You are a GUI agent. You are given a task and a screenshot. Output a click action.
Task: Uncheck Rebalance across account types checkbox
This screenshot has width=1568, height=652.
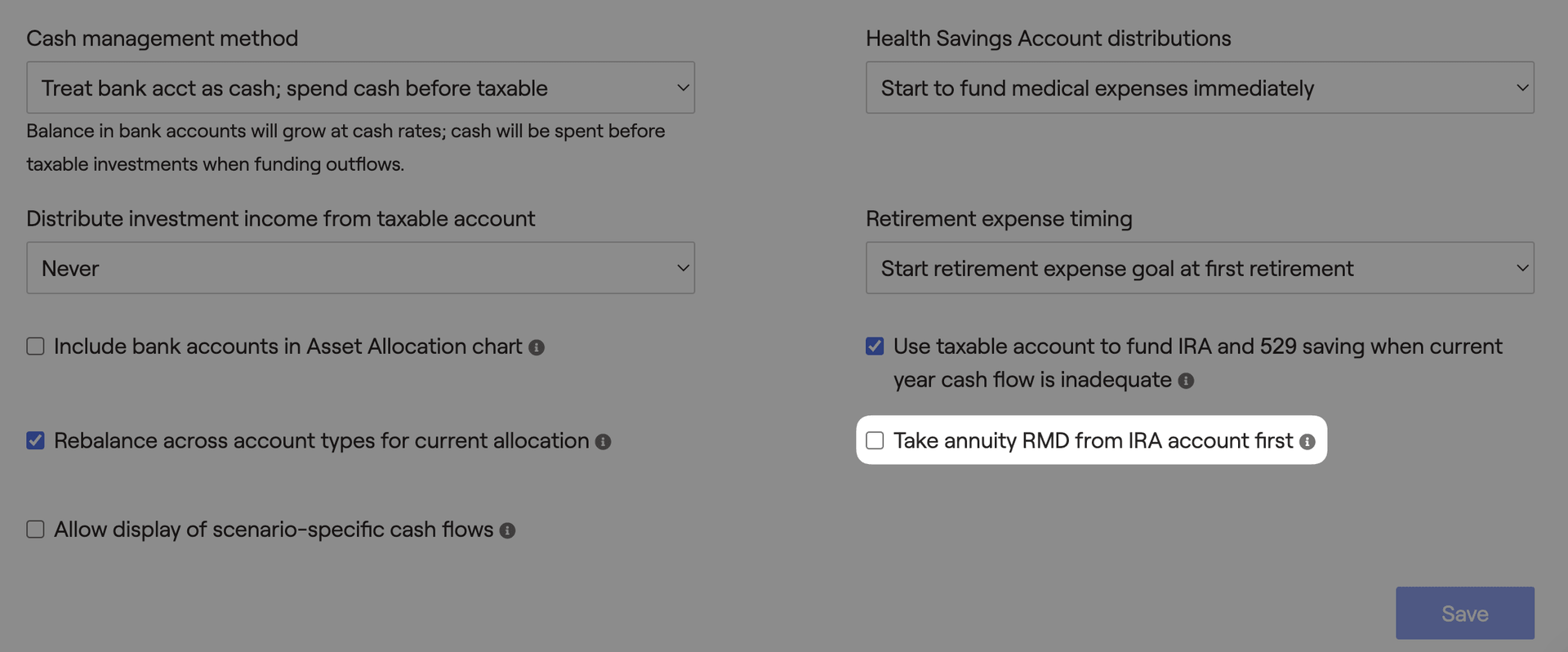[35, 440]
